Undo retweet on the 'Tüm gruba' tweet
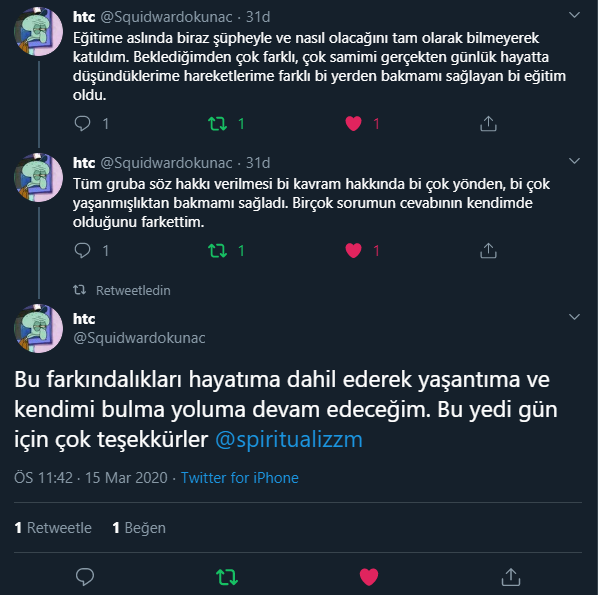 tap(217, 251)
